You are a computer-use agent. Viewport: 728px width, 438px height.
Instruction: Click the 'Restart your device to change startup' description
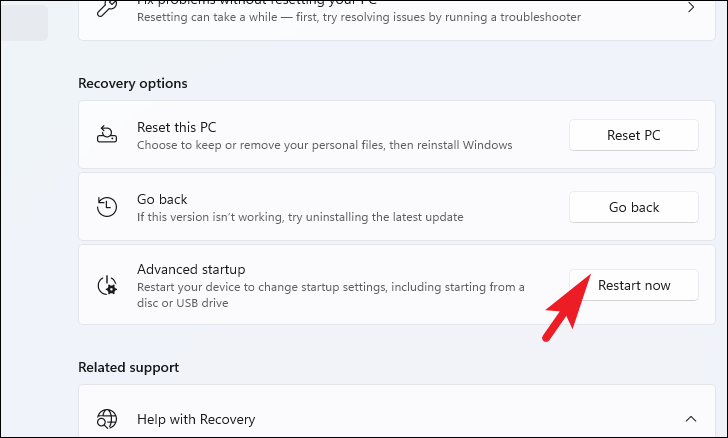click(331, 295)
